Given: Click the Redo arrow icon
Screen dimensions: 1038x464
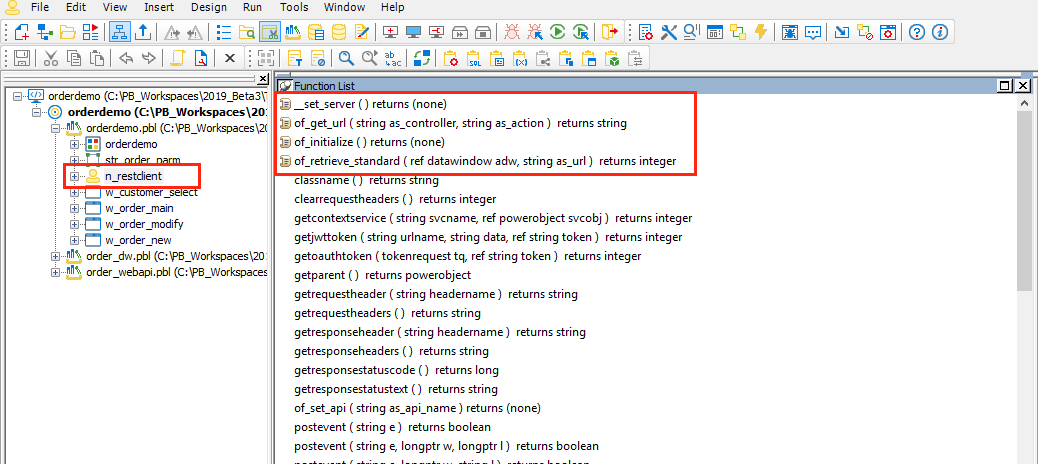Looking at the screenshot, I should tap(148, 58).
